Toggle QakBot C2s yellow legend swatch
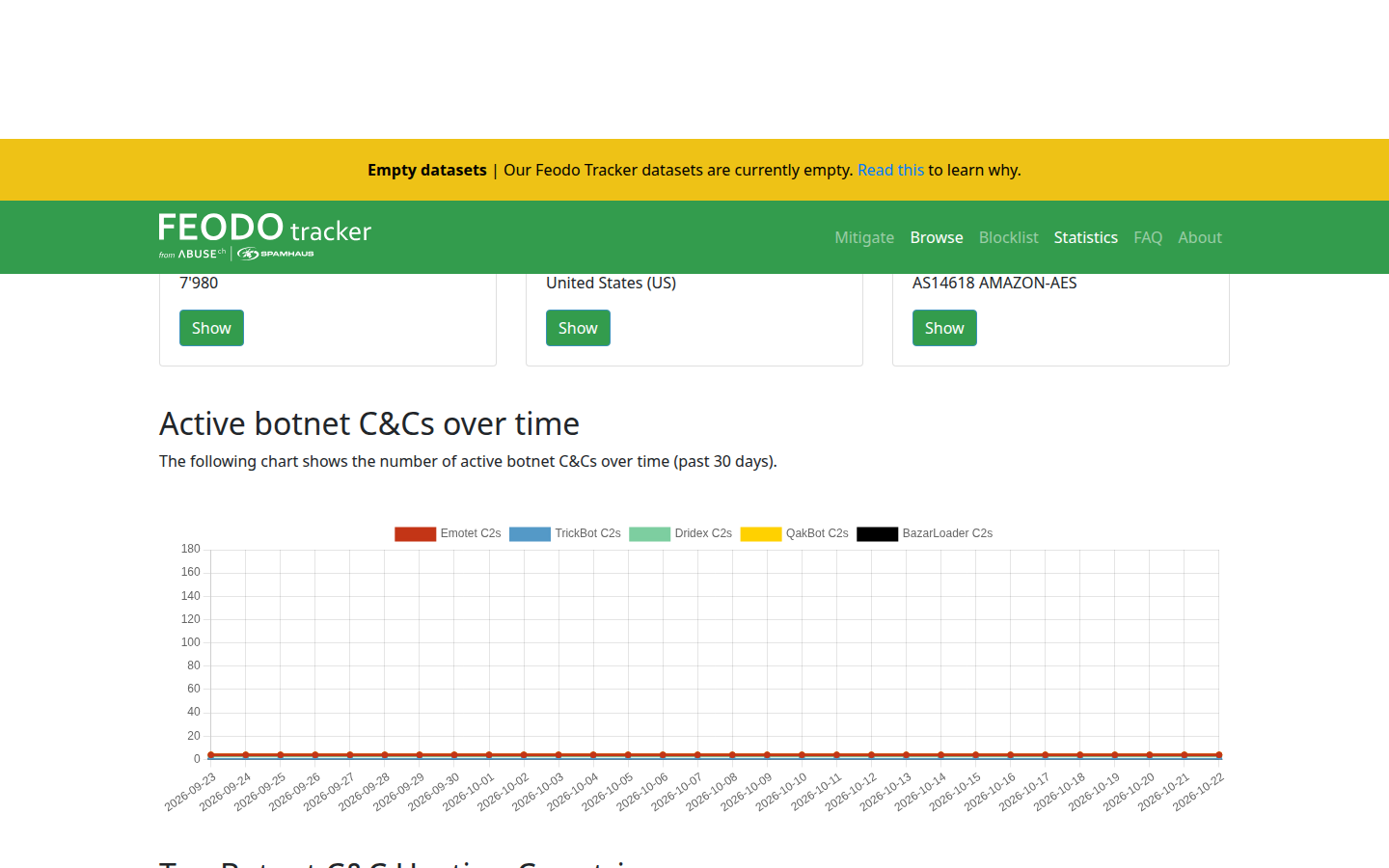This screenshot has width=1389, height=868. tap(761, 533)
